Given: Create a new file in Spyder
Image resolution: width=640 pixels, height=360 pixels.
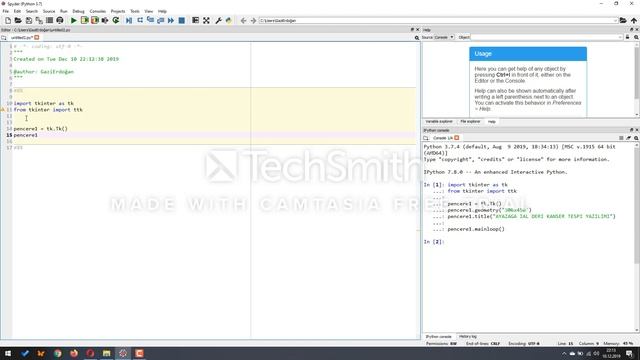Looking at the screenshot, I should point(8,20).
